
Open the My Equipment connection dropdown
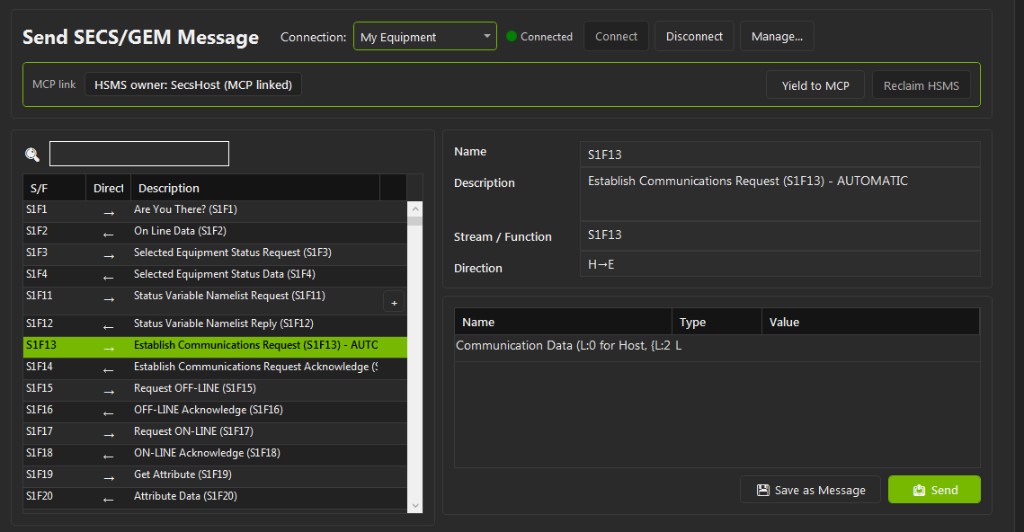[x=424, y=37]
